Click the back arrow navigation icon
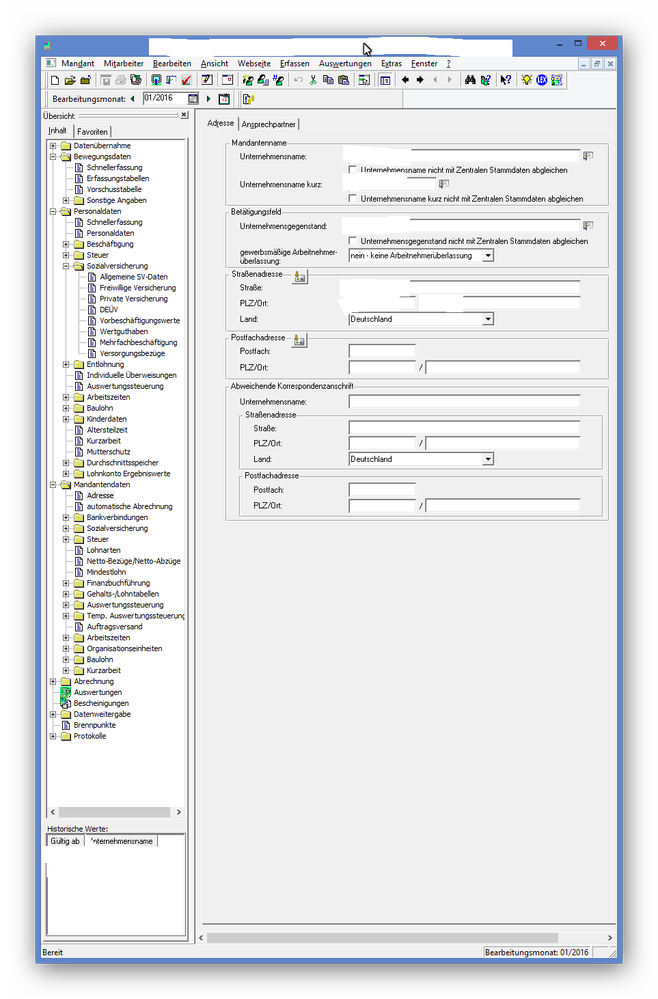The height and width of the screenshot is (999, 658). point(405,80)
